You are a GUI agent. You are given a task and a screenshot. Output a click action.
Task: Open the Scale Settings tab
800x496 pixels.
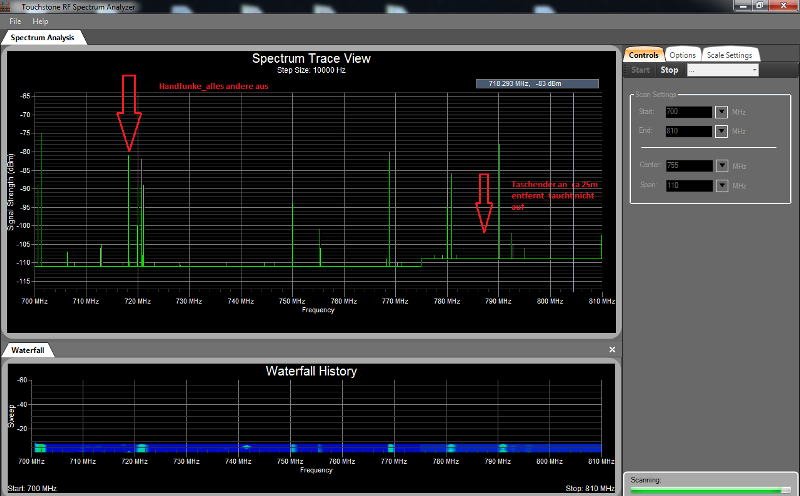[730, 55]
